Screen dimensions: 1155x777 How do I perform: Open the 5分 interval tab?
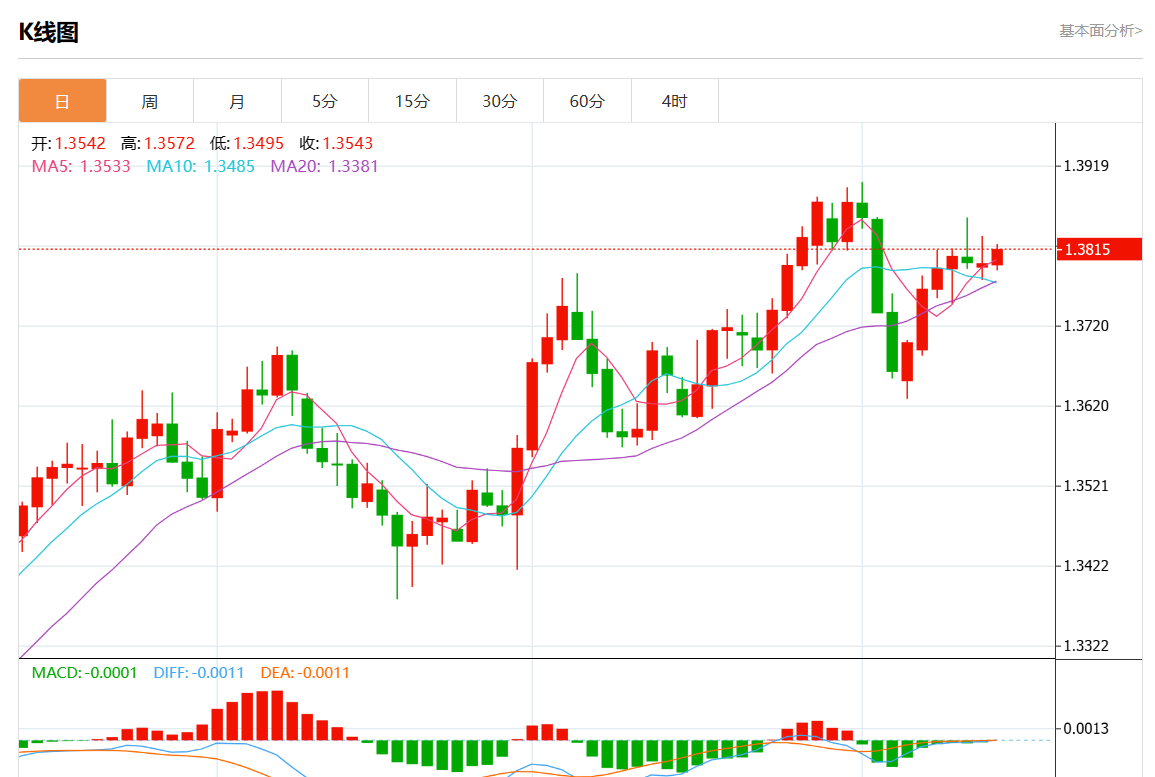pyautogui.click(x=325, y=101)
